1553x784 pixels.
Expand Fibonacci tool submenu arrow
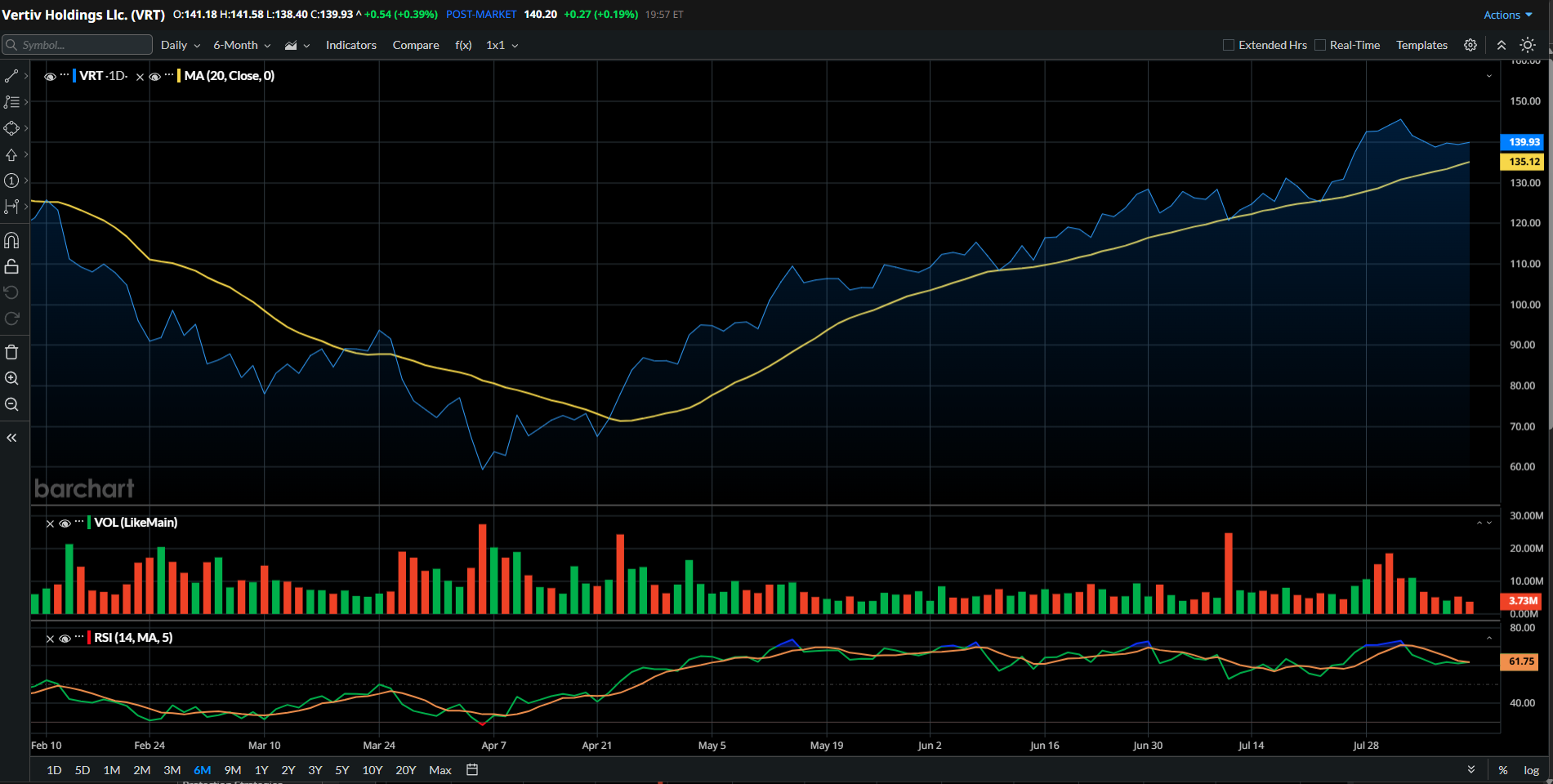point(26,102)
